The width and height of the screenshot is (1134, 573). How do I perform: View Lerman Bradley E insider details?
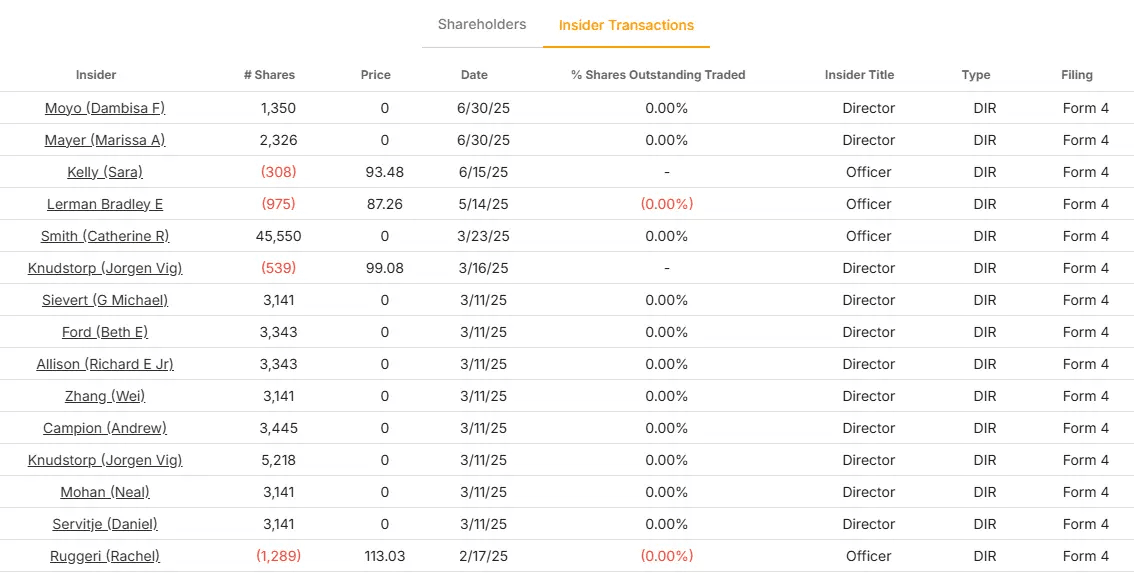(x=105, y=204)
